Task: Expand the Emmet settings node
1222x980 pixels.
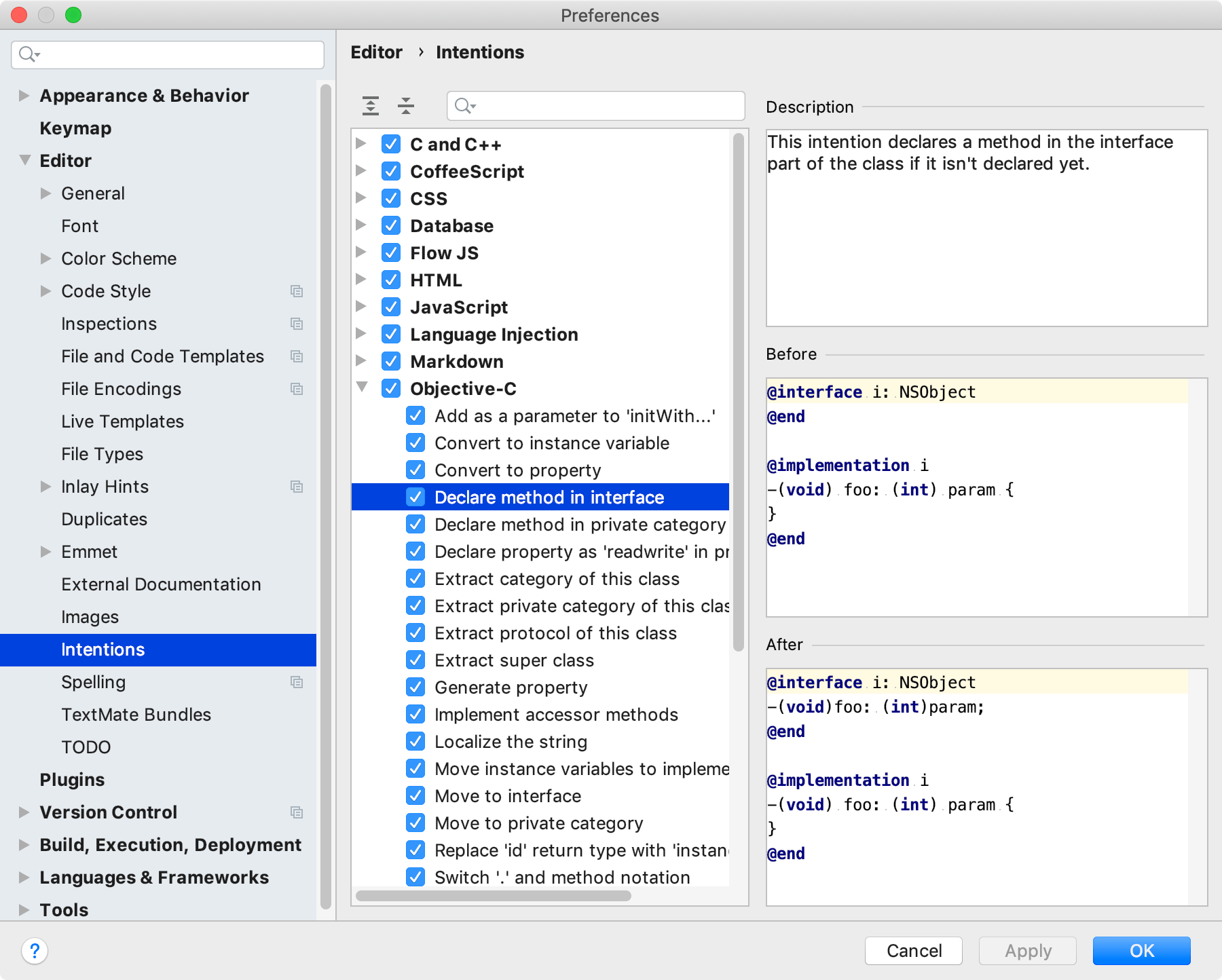Action: coord(45,551)
